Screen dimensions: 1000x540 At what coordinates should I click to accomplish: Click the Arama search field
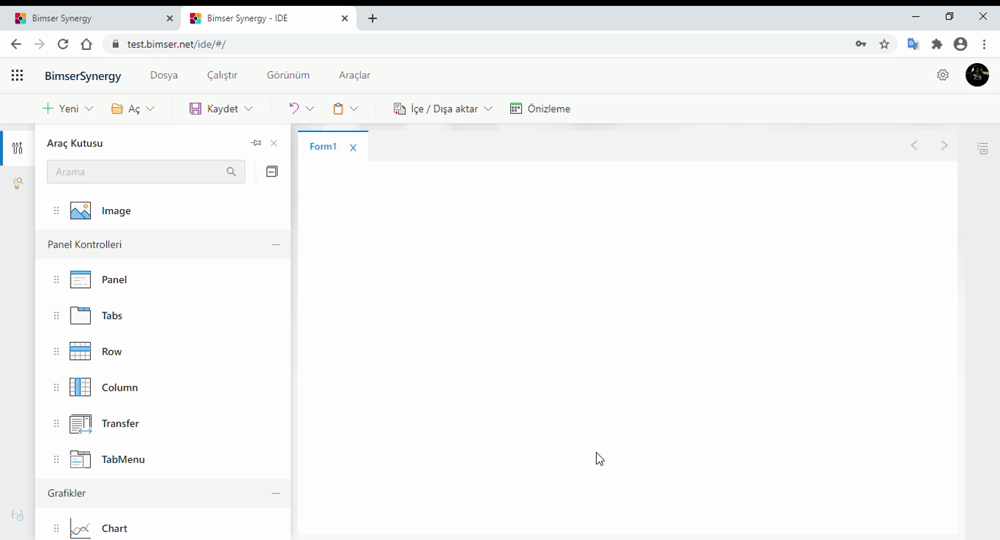pos(137,172)
